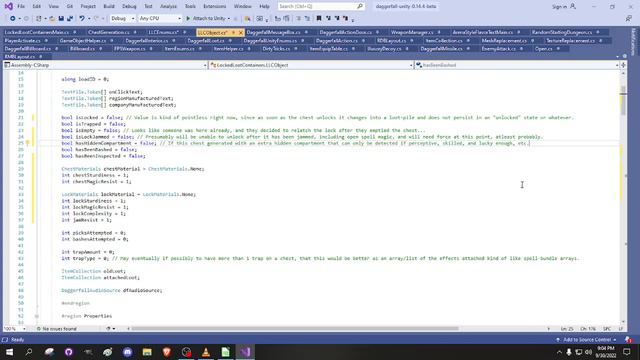Click the green Attach to Unity play button
Image resolution: width=640 pixels, height=360 pixels.
[x=188, y=18]
